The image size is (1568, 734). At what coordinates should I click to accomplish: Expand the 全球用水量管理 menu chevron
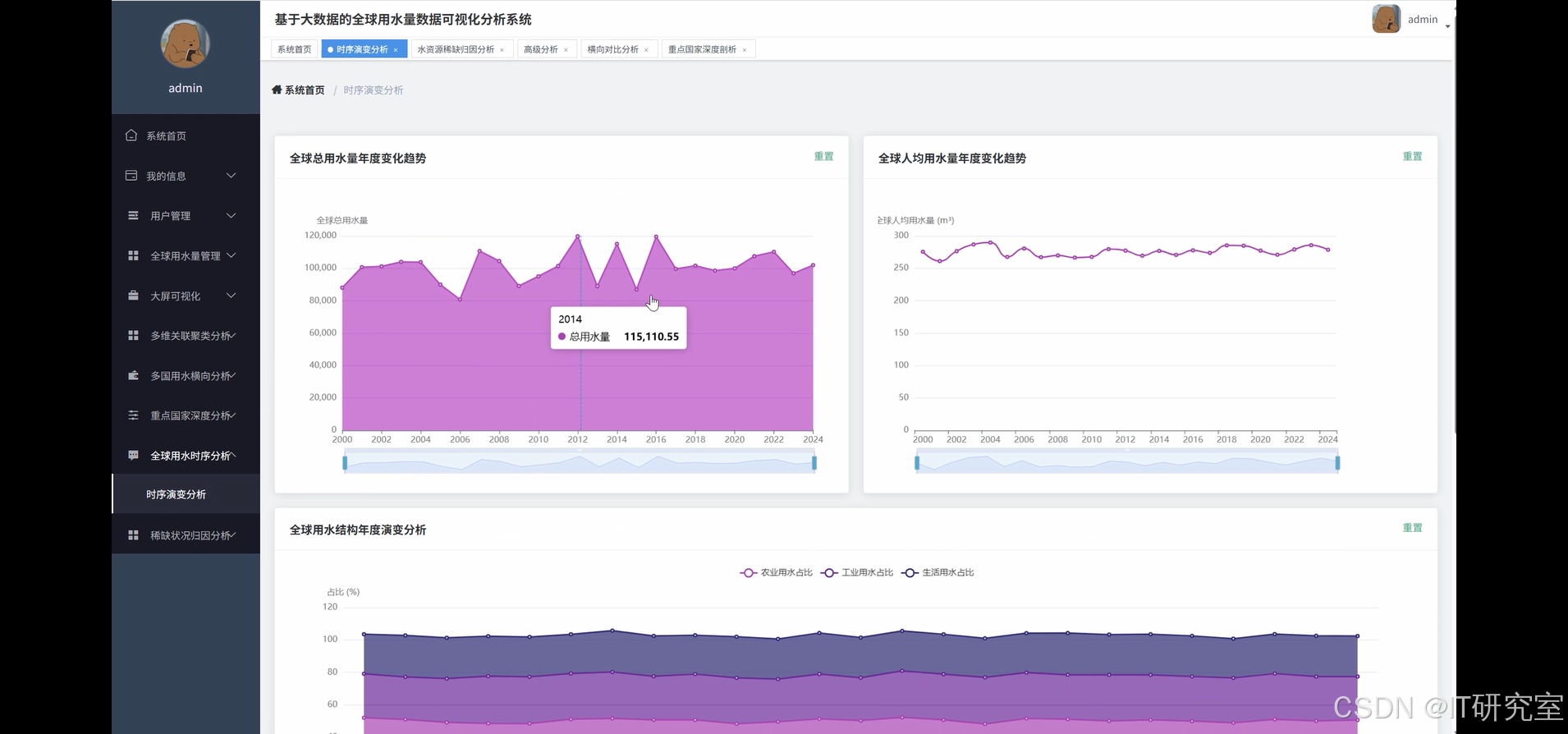click(231, 255)
